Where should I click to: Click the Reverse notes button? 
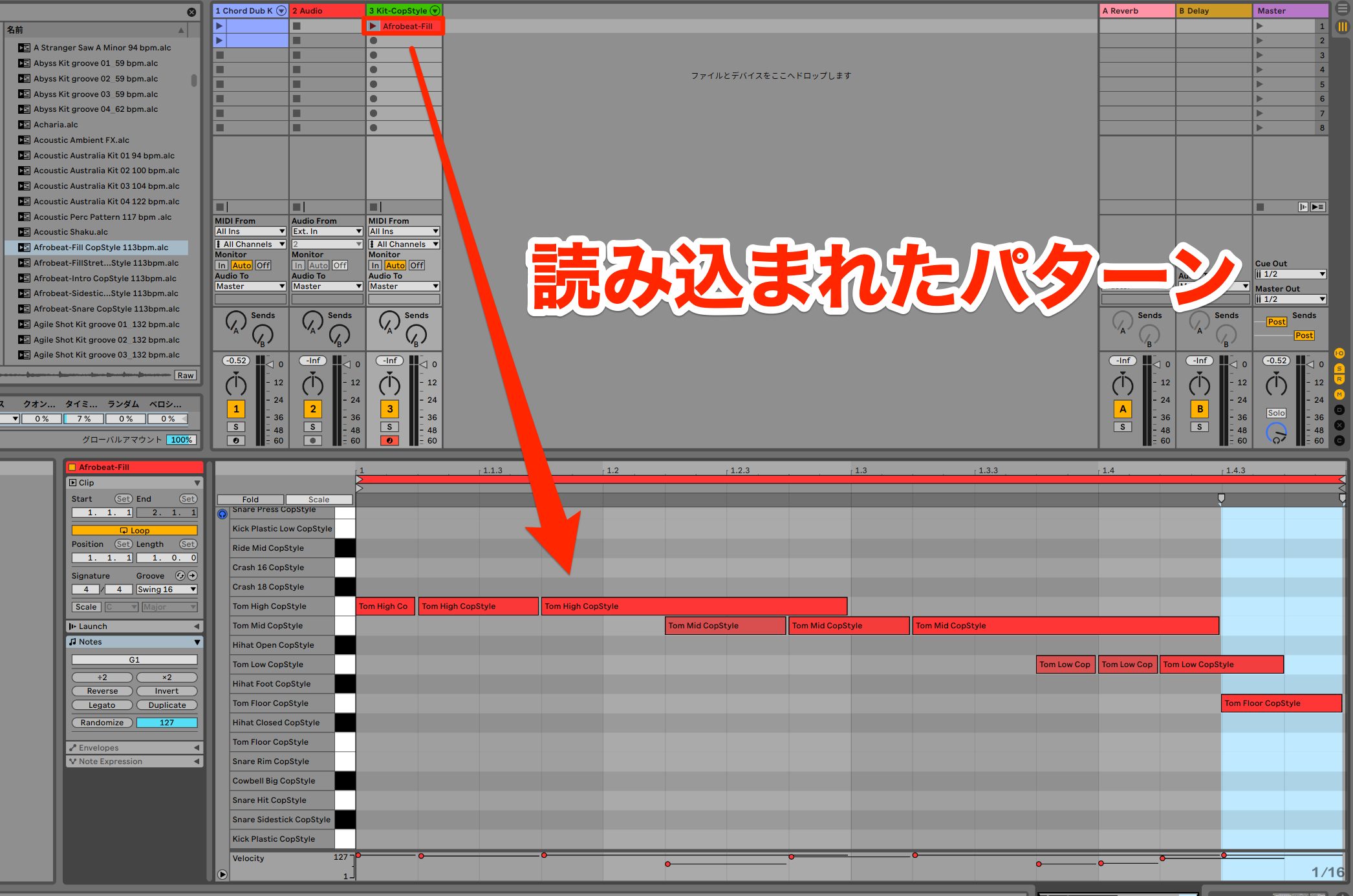[x=102, y=691]
